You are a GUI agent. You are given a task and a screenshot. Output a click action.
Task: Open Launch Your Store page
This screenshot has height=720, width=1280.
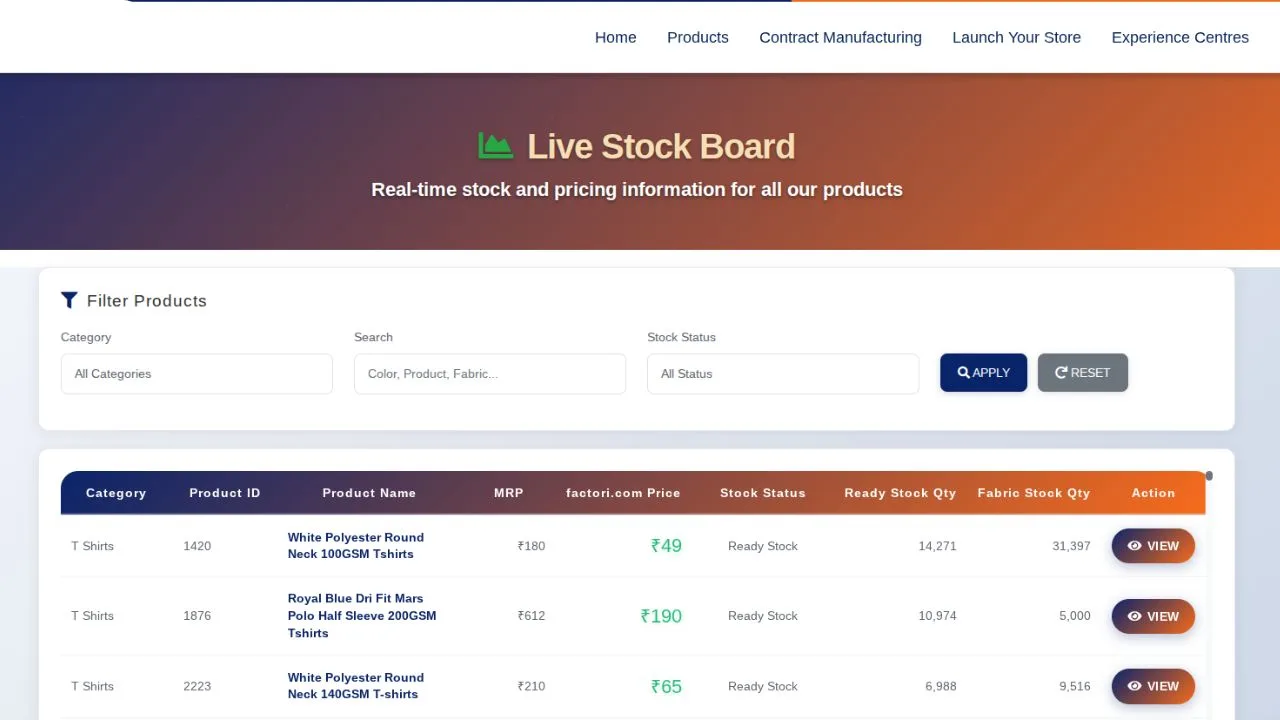(1016, 38)
